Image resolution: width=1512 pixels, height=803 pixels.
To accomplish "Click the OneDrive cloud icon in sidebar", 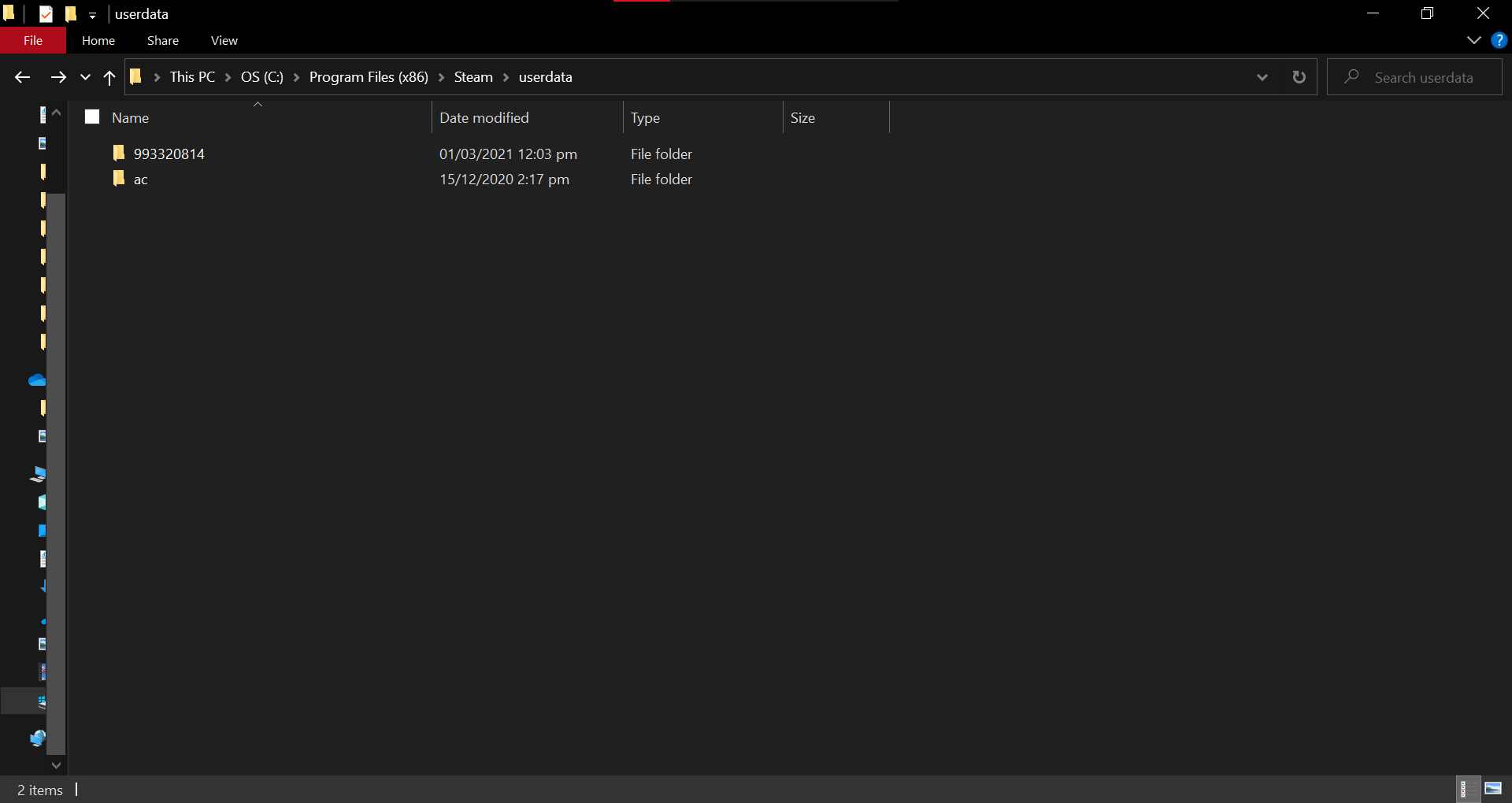I will point(37,380).
